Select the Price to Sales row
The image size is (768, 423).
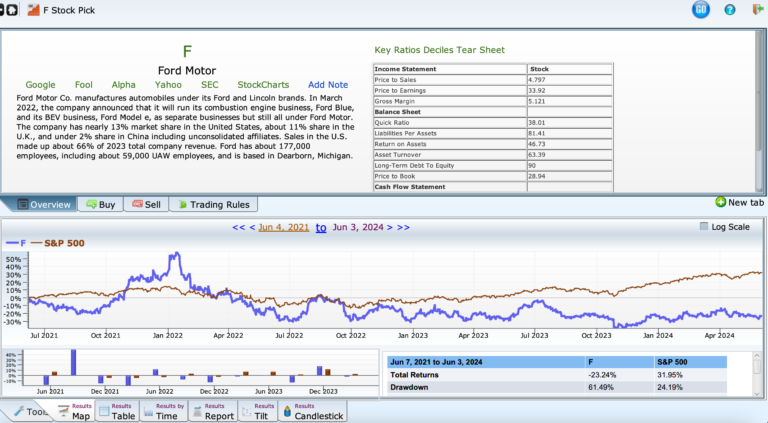pos(493,80)
